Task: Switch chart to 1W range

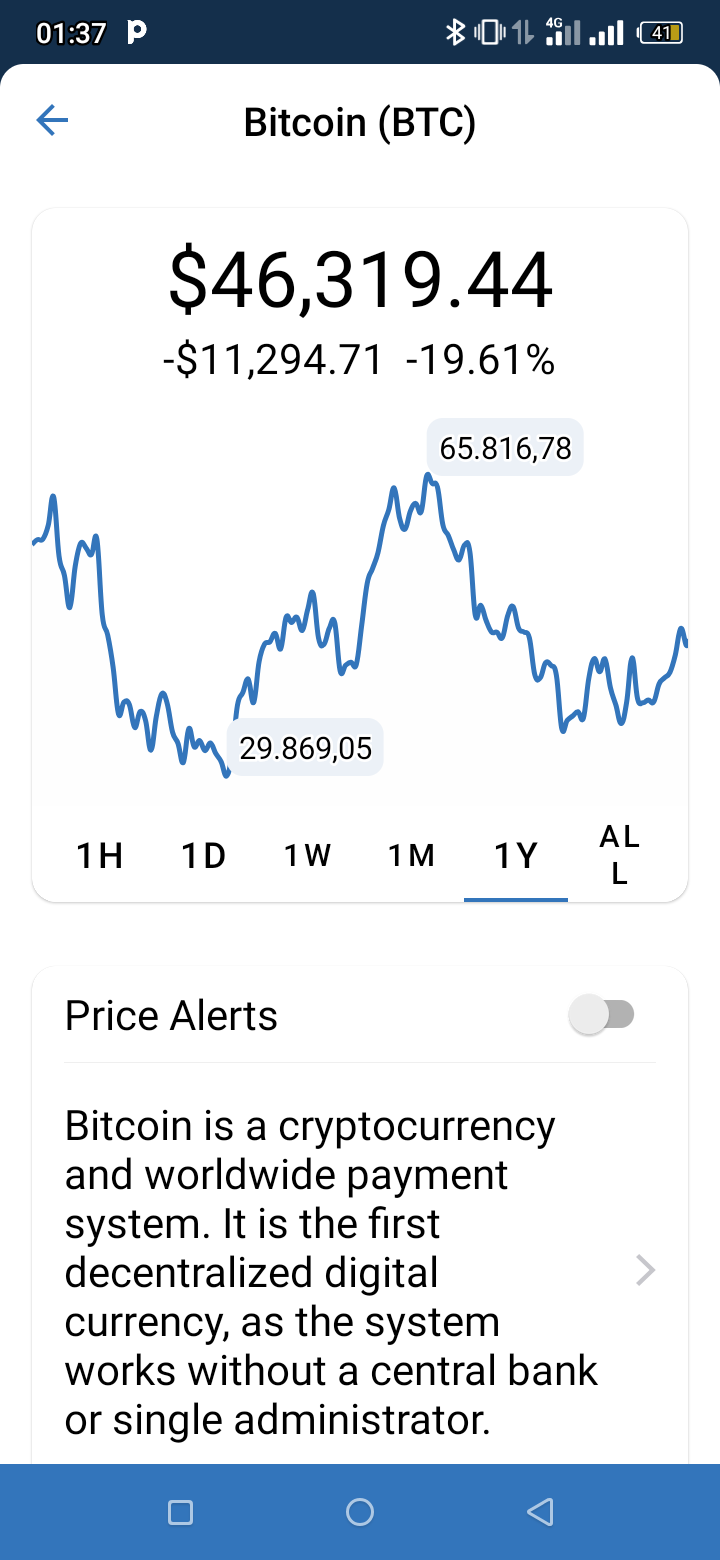Action: pos(308,856)
